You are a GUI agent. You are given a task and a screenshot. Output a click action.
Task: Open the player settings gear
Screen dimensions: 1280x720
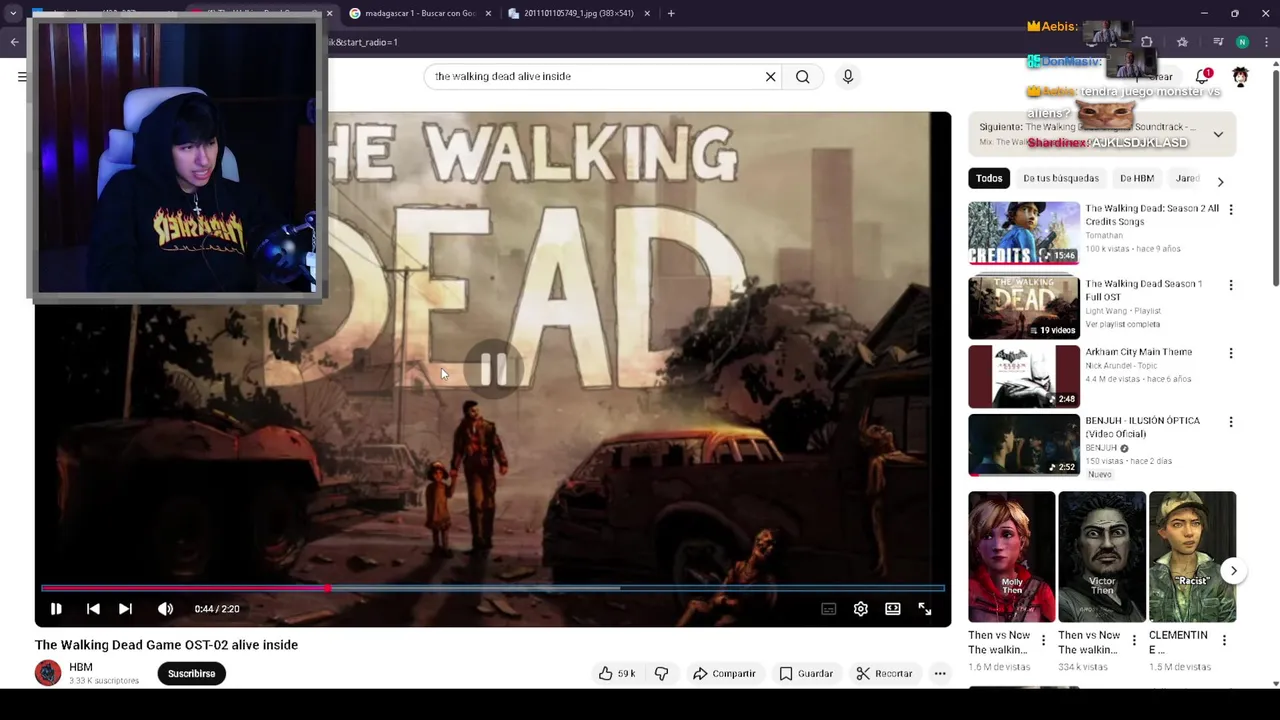861,609
